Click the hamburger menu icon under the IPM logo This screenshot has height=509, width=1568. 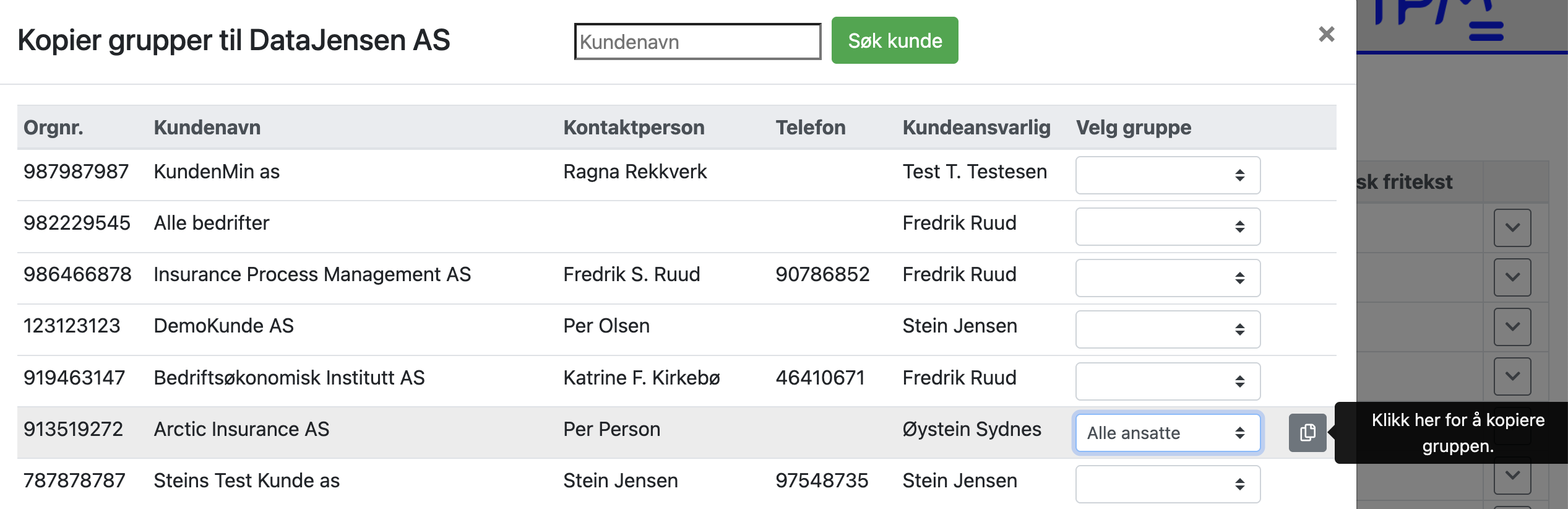[x=1486, y=31]
